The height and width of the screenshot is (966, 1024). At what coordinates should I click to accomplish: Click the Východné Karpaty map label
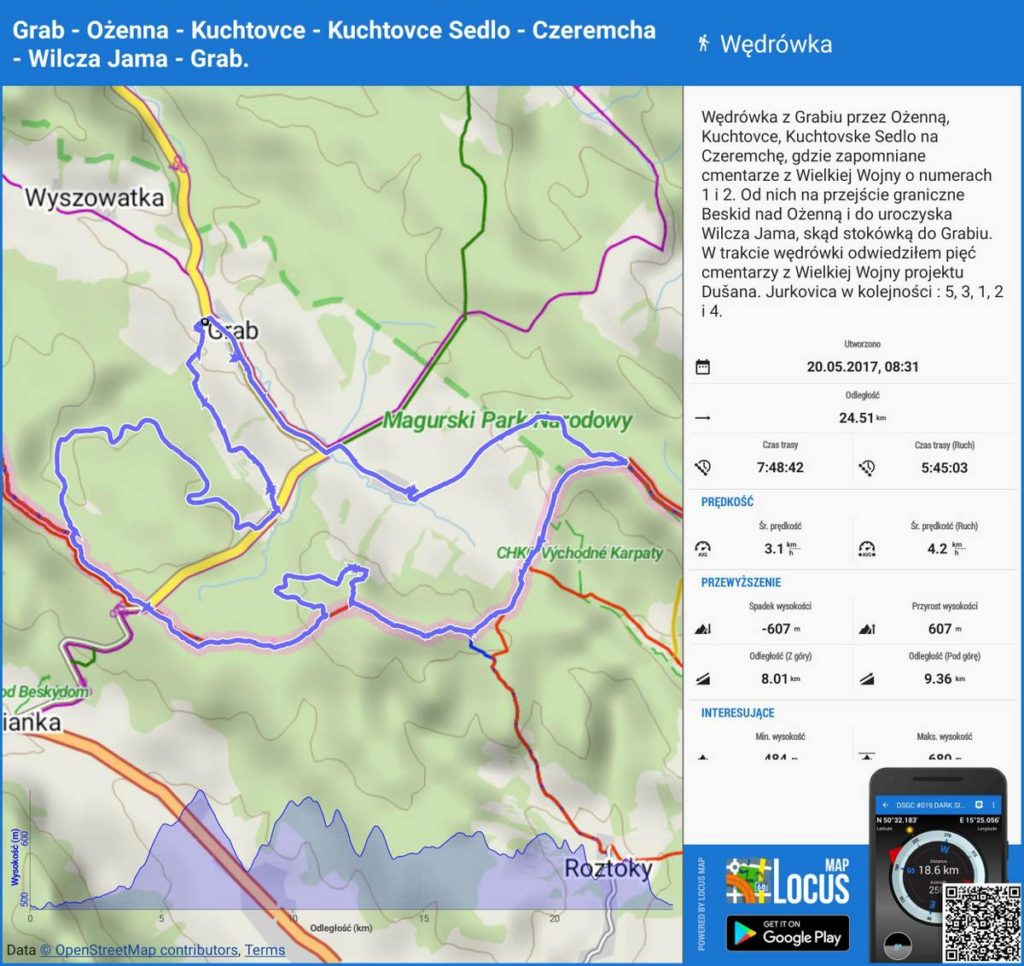coord(579,553)
